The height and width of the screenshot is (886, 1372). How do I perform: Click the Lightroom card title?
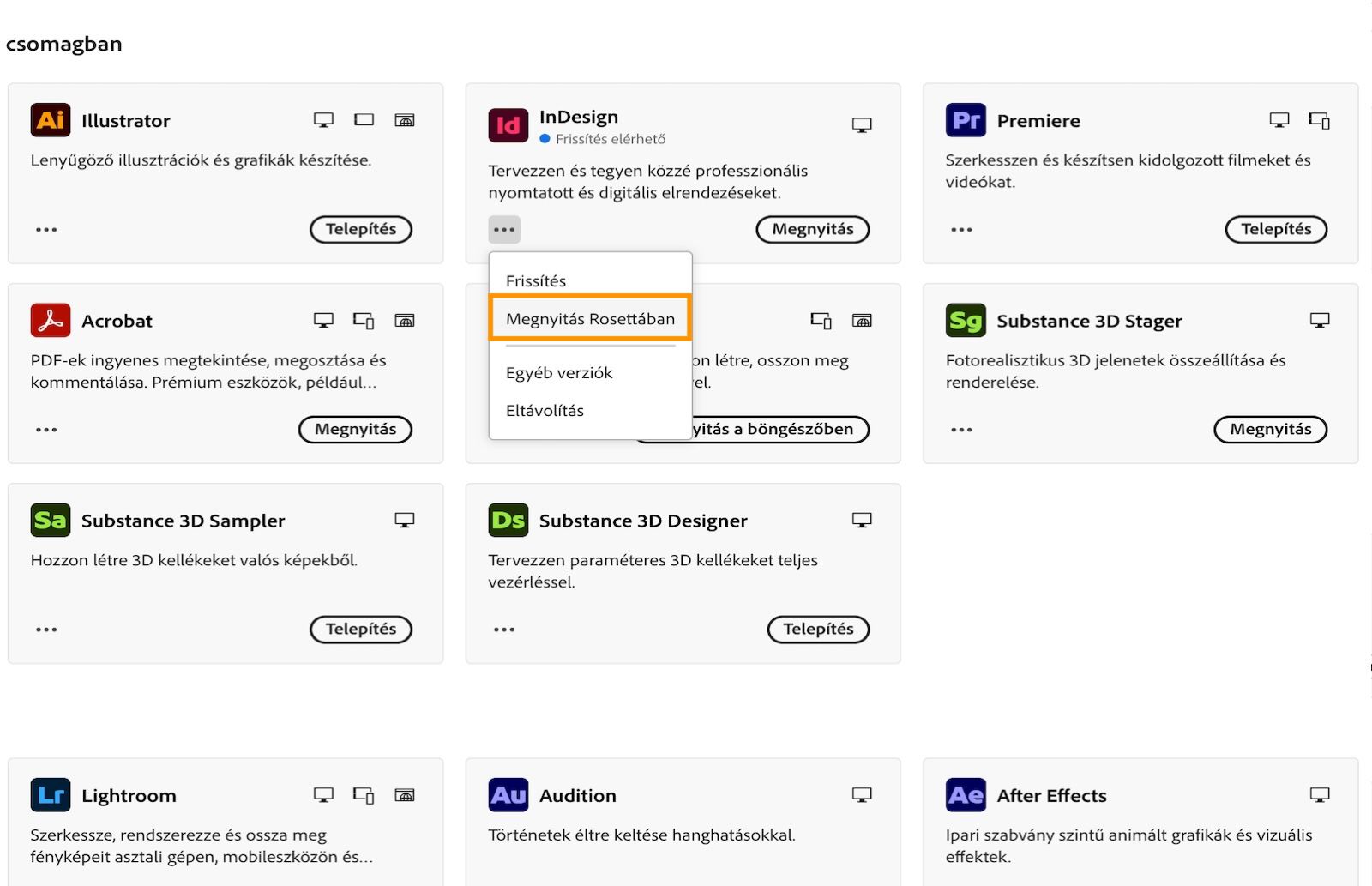129,796
